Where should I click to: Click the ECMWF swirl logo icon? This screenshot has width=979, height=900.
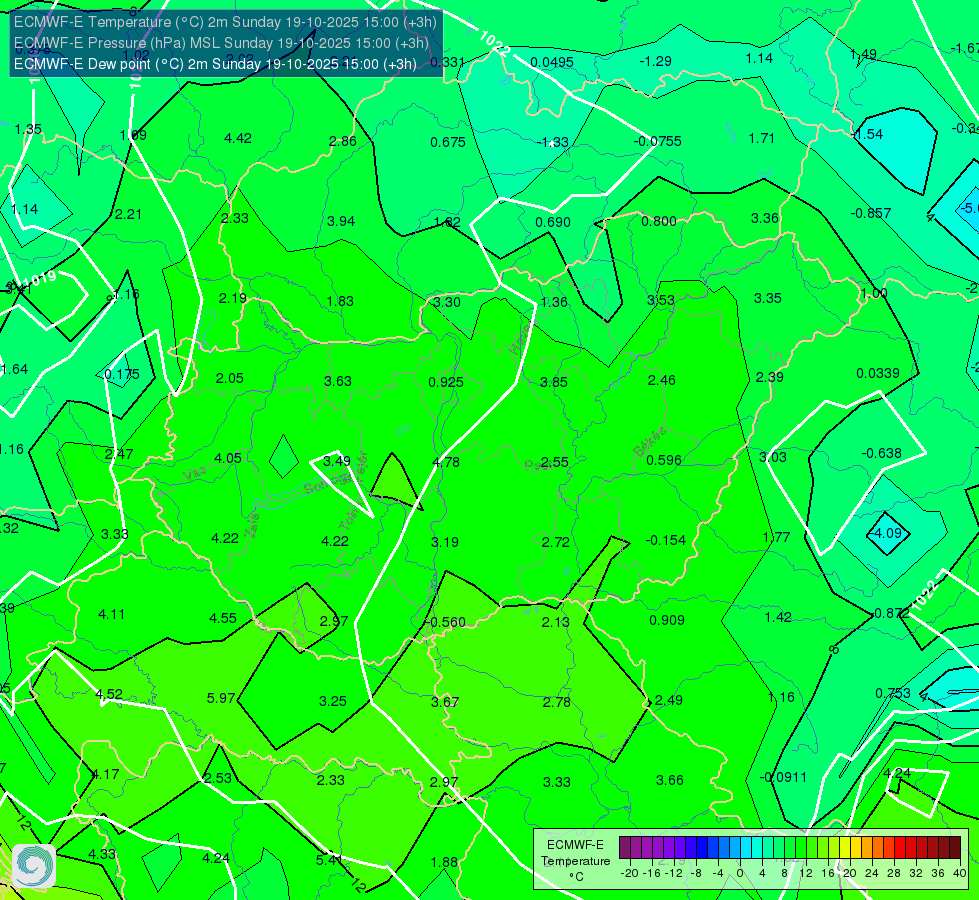(x=34, y=866)
